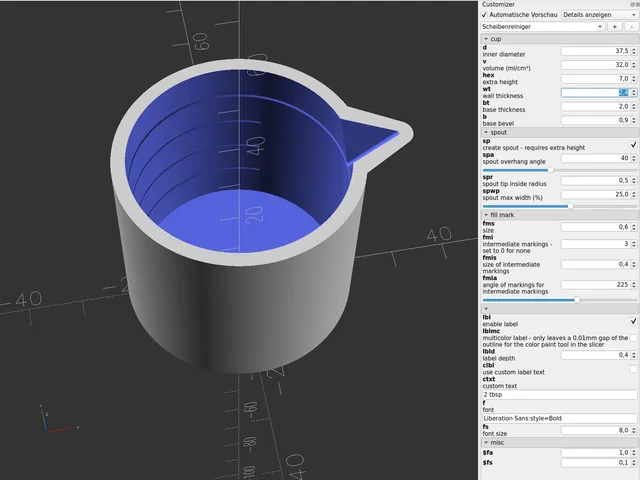Screen dimensions: 640x480
Task: Click the $fs spinner arrows
Action: point(634,463)
